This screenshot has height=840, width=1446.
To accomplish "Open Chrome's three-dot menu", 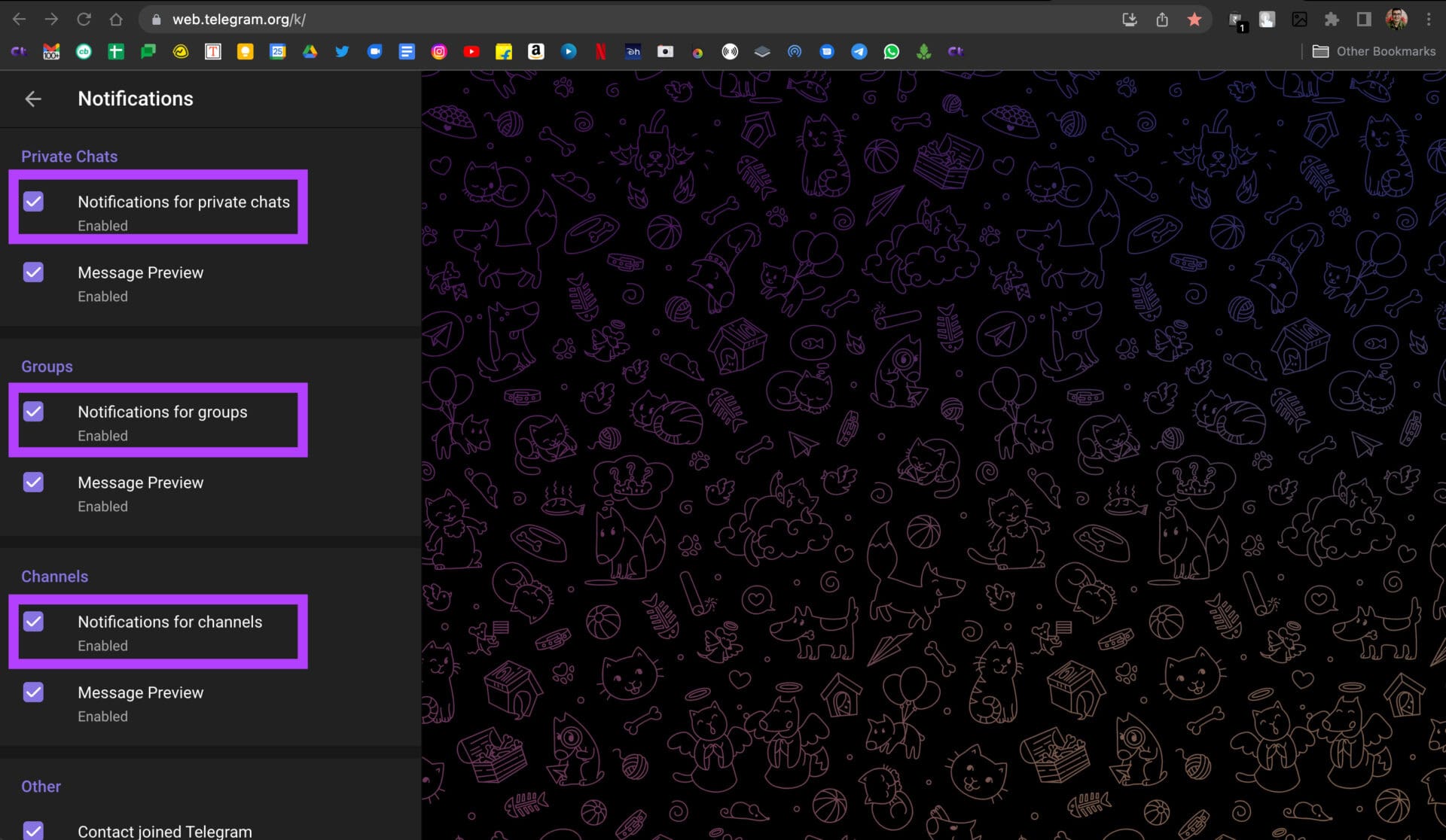I will pos(1429,20).
